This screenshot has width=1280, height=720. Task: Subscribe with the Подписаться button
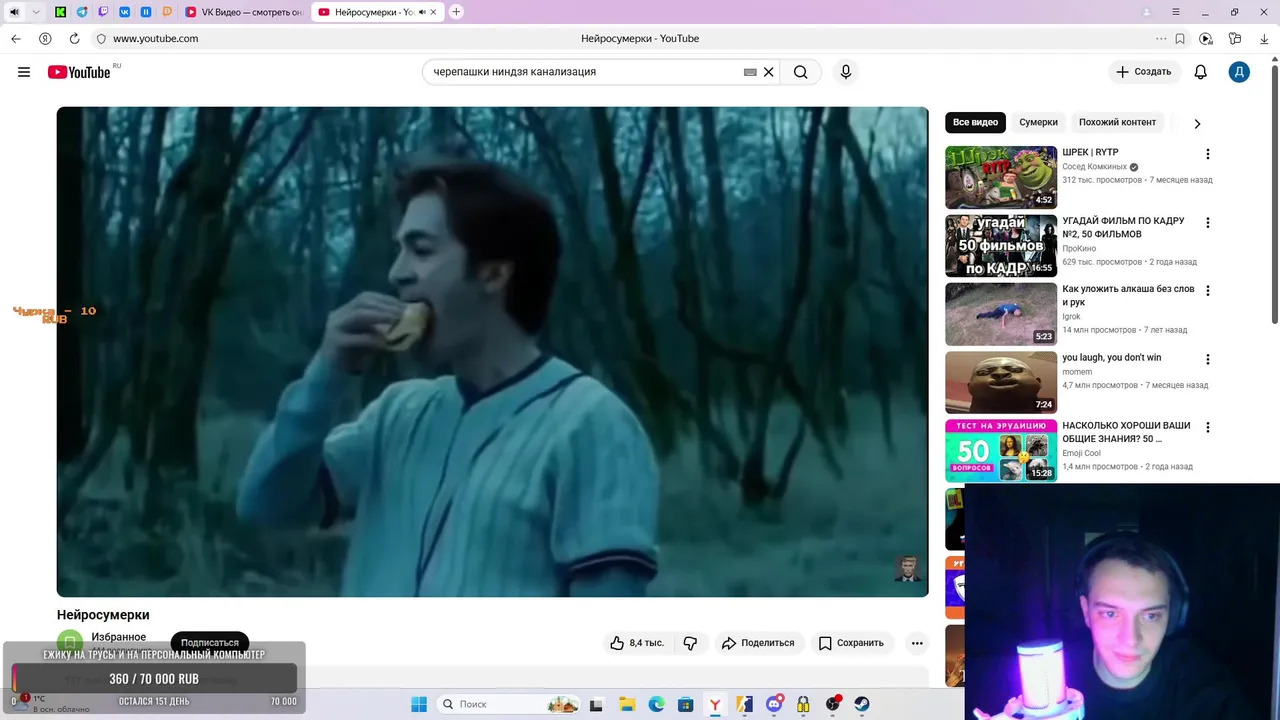point(210,643)
